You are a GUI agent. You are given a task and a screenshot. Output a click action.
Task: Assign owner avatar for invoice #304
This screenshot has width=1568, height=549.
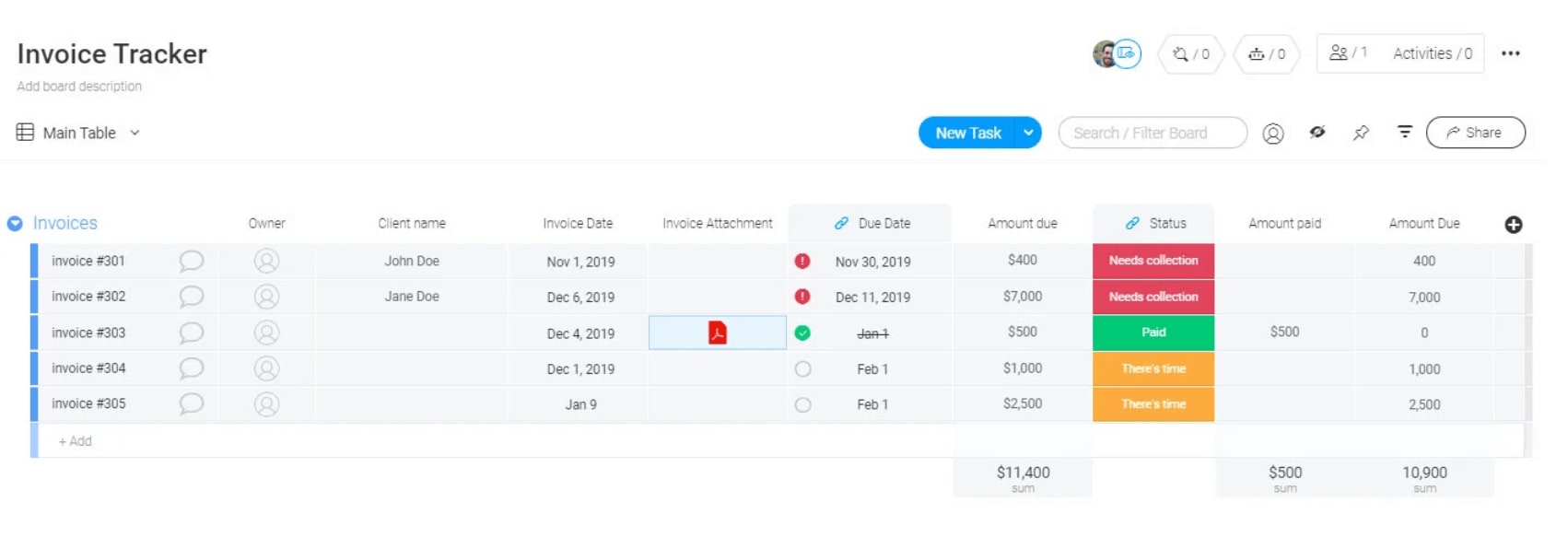pos(266,368)
